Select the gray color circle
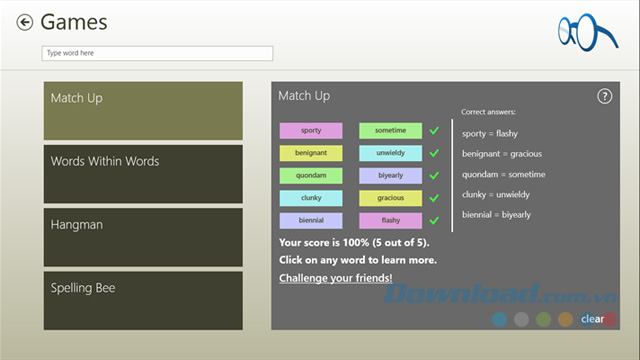640x360 pixels. (x=521, y=319)
